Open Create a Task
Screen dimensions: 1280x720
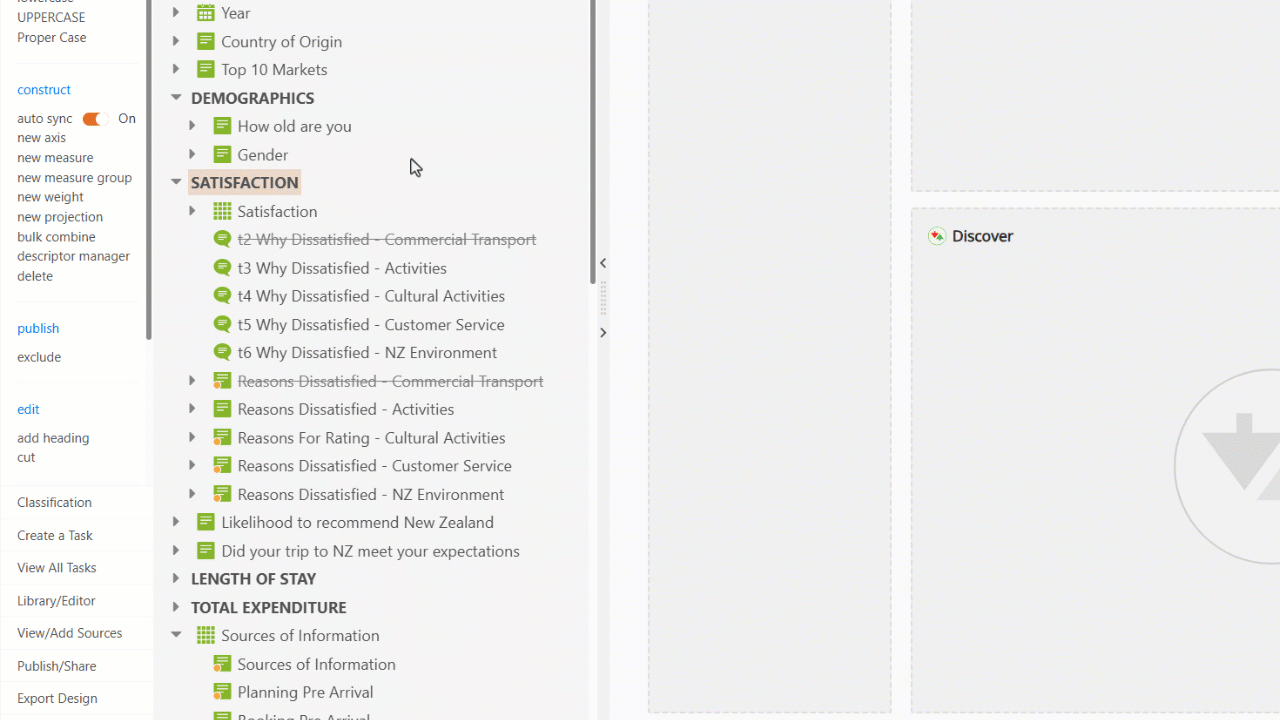coord(55,536)
